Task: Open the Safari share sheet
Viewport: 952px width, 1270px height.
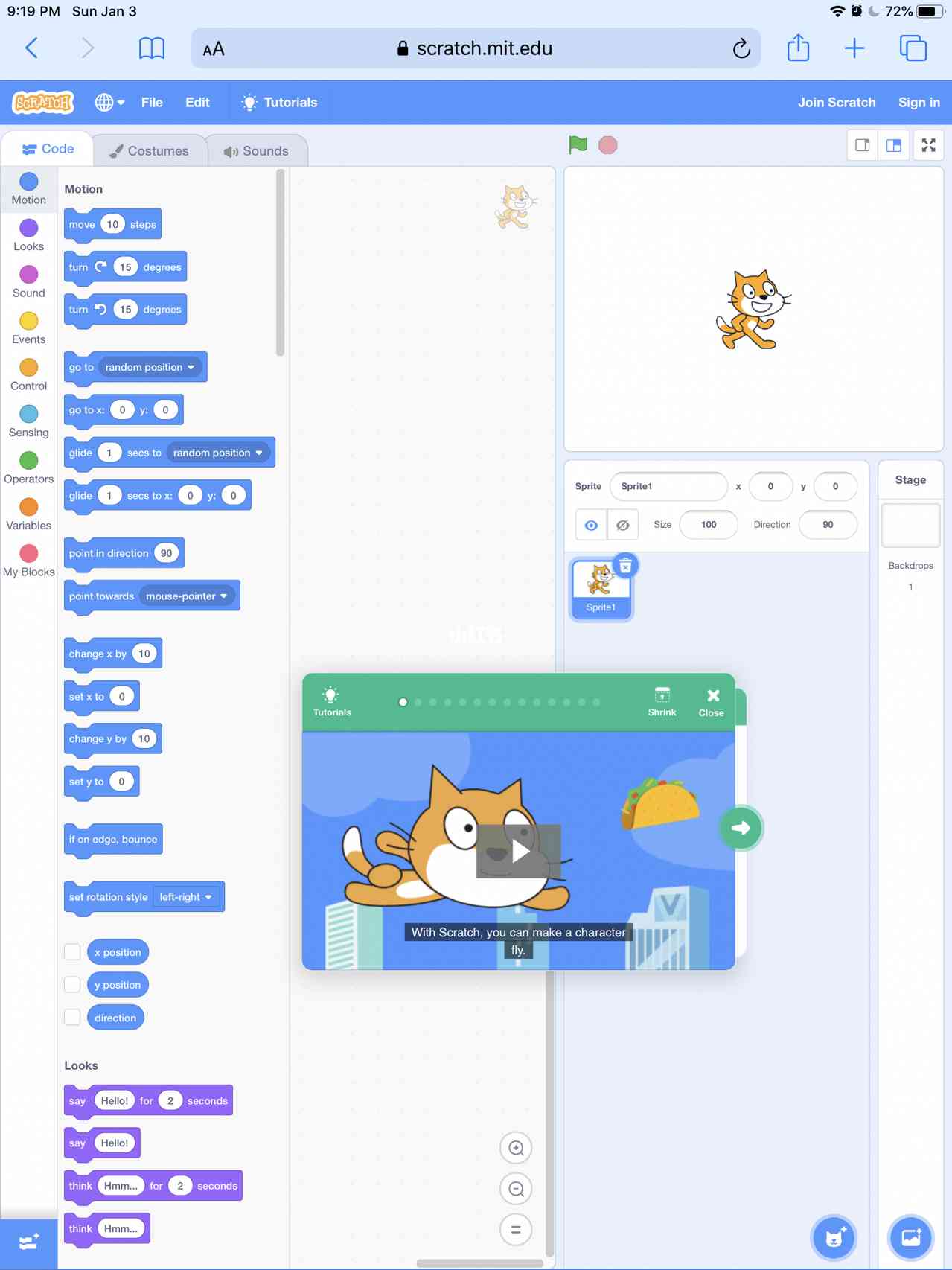Action: [x=798, y=48]
